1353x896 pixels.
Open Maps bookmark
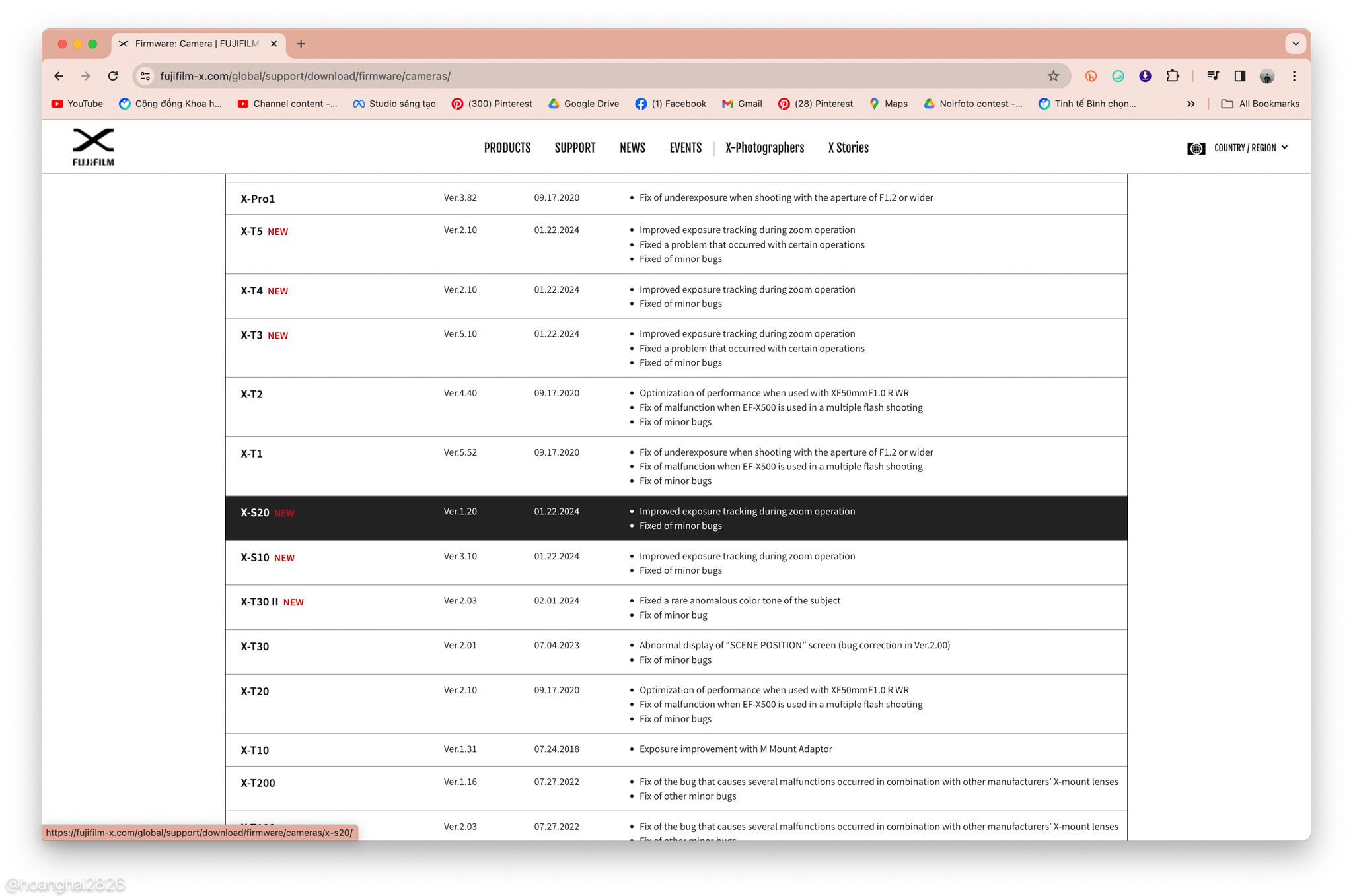pyautogui.click(x=888, y=104)
